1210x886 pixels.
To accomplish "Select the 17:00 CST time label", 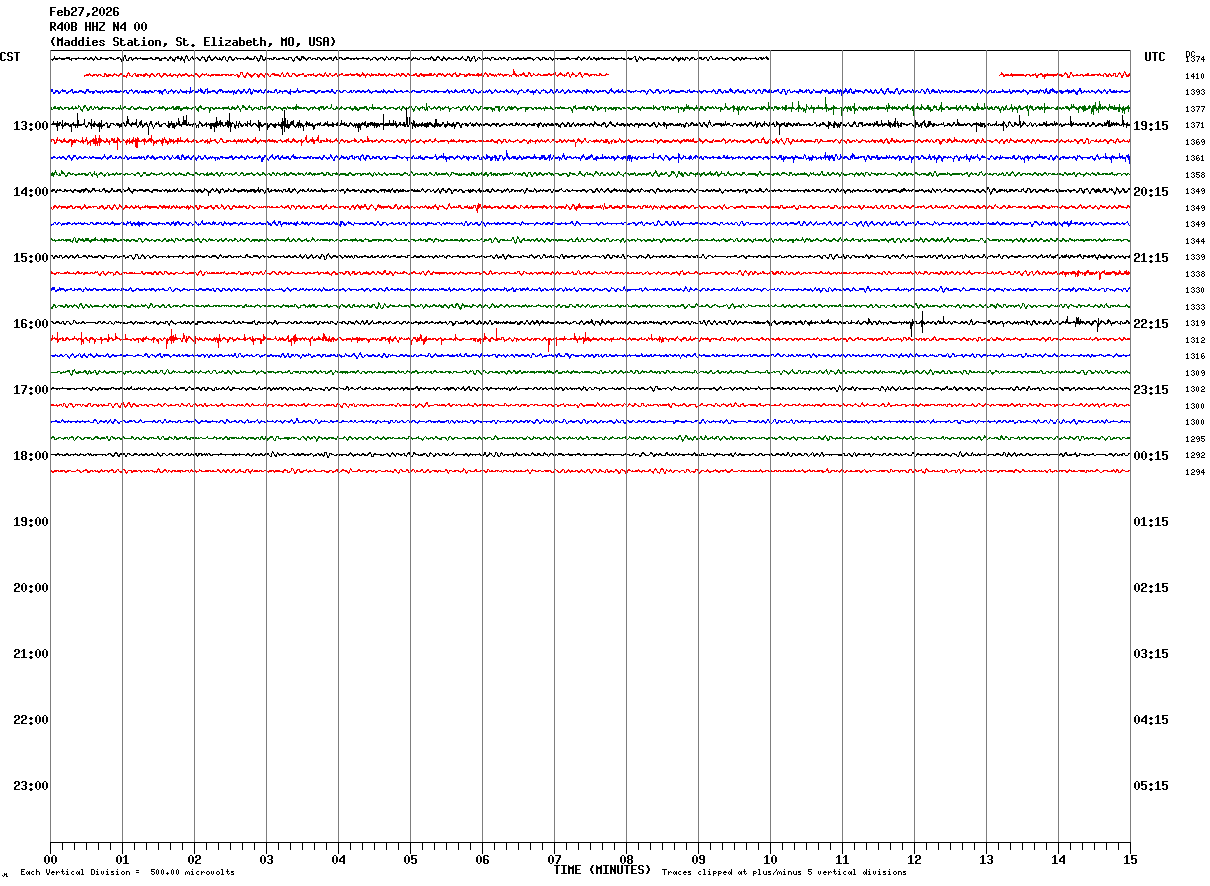I will [31, 390].
